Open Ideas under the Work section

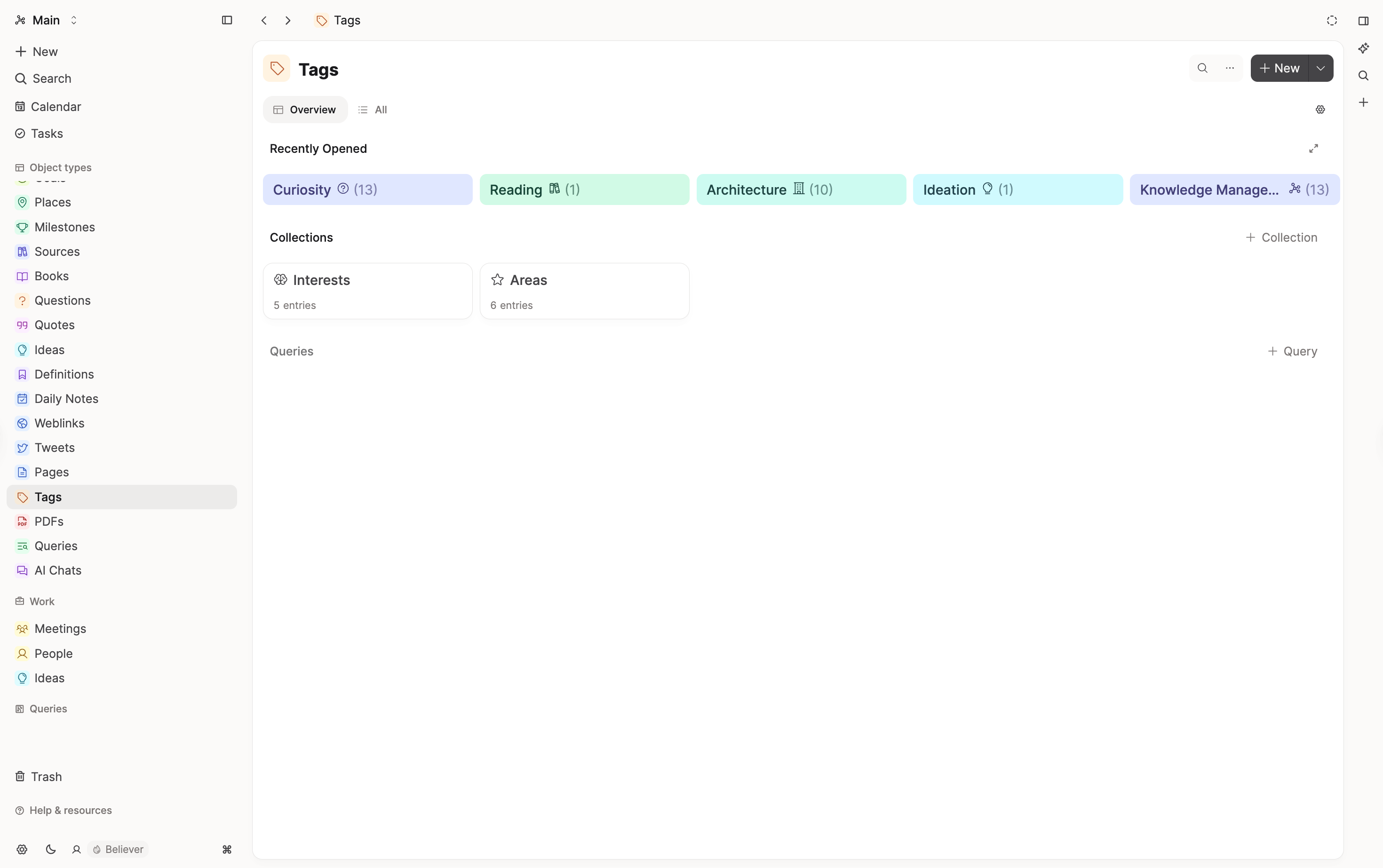click(x=122, y=678)
